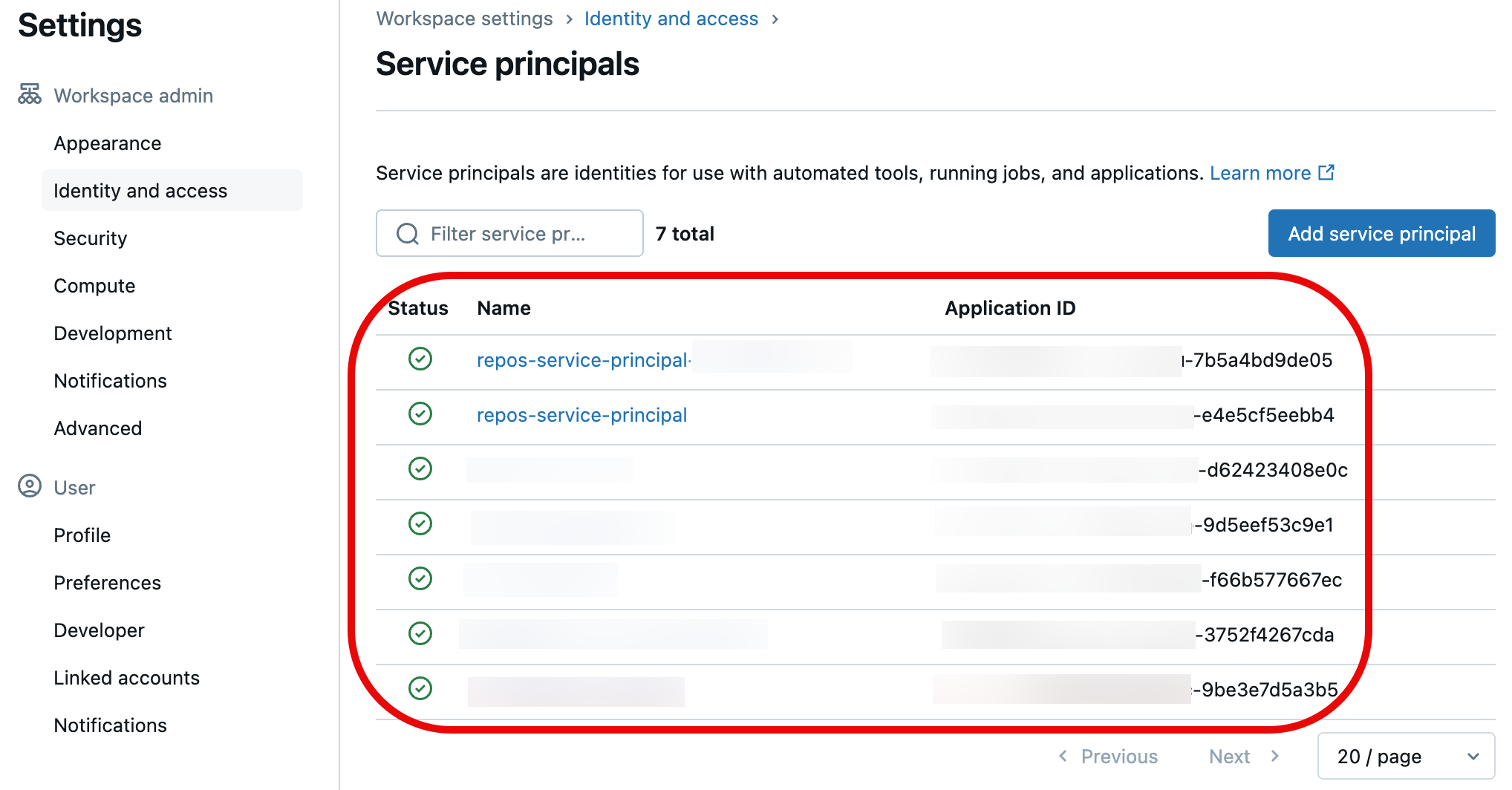Screen dimensions: 1512x790
Task: Go to Previous page of results
Action: (1108, 757)
